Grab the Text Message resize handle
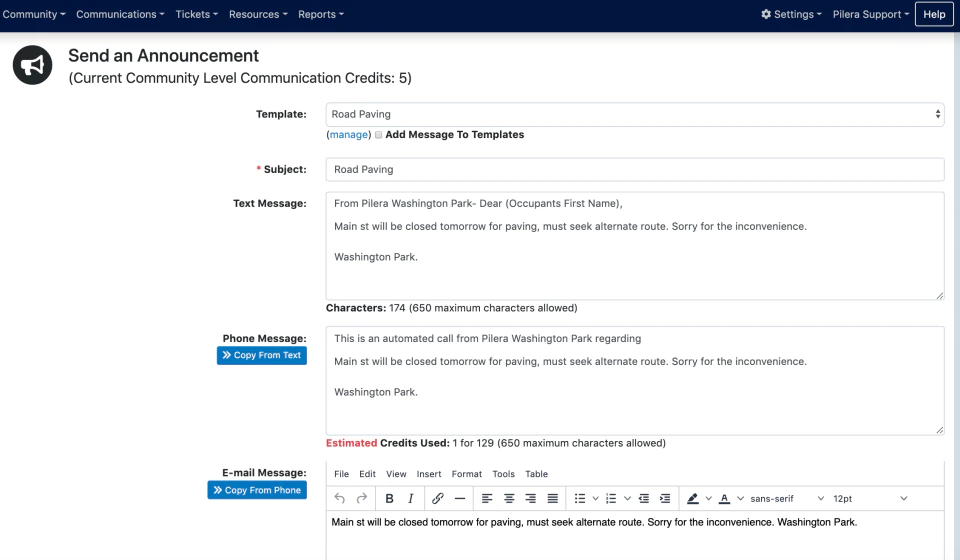 tap(939, 296)
